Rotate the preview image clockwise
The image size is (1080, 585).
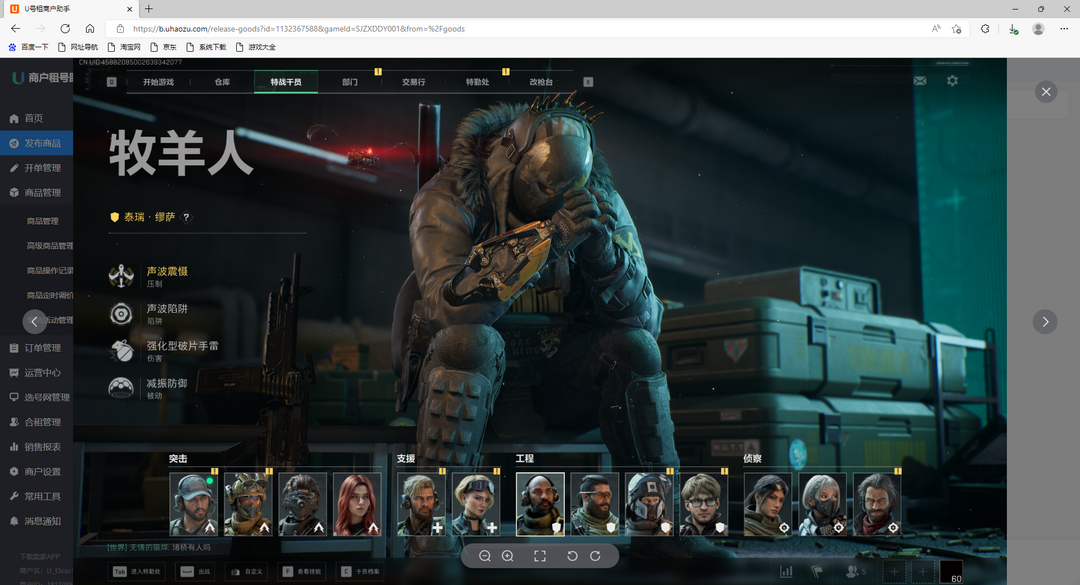(x=595, y=556)
